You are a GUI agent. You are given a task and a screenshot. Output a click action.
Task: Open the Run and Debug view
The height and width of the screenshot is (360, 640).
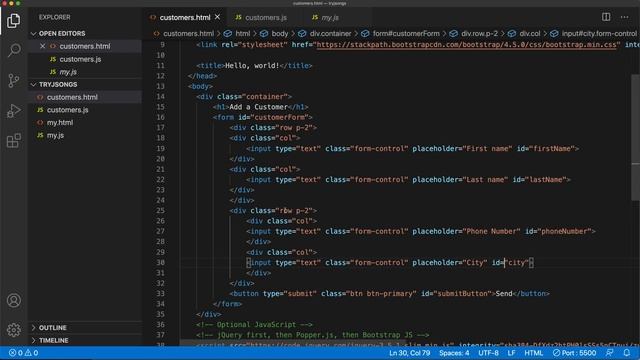13,111
